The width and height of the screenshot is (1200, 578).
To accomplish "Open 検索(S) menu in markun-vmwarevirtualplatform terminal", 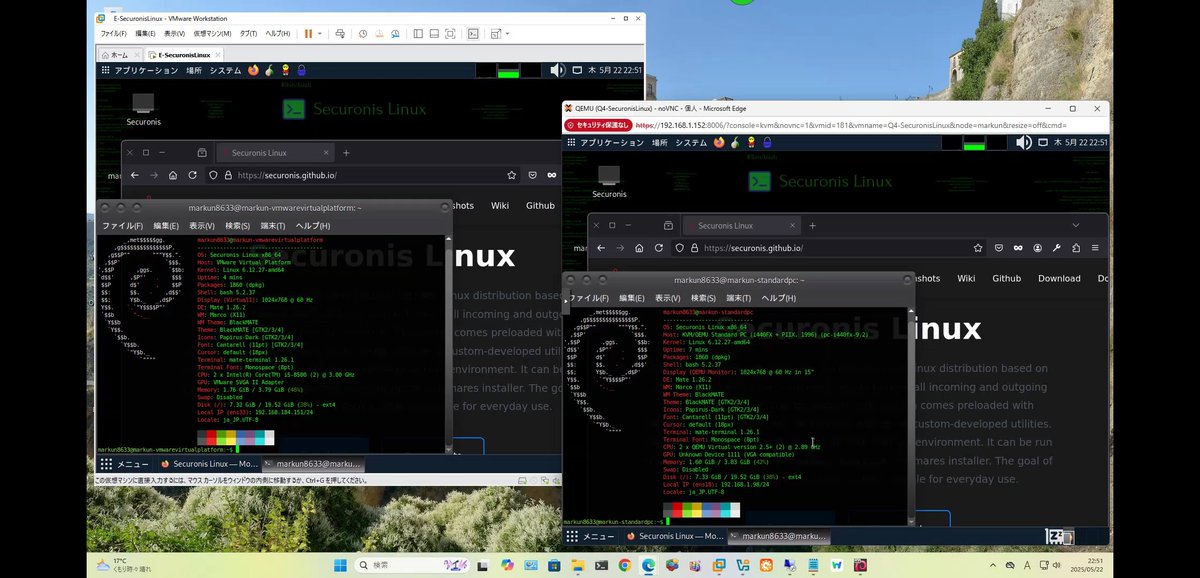I will 236,226.
